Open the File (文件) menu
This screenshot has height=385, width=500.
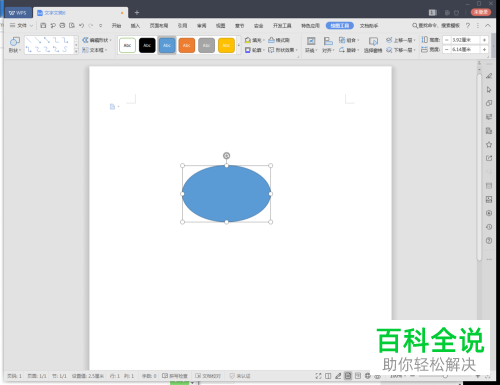click(21, 25)
